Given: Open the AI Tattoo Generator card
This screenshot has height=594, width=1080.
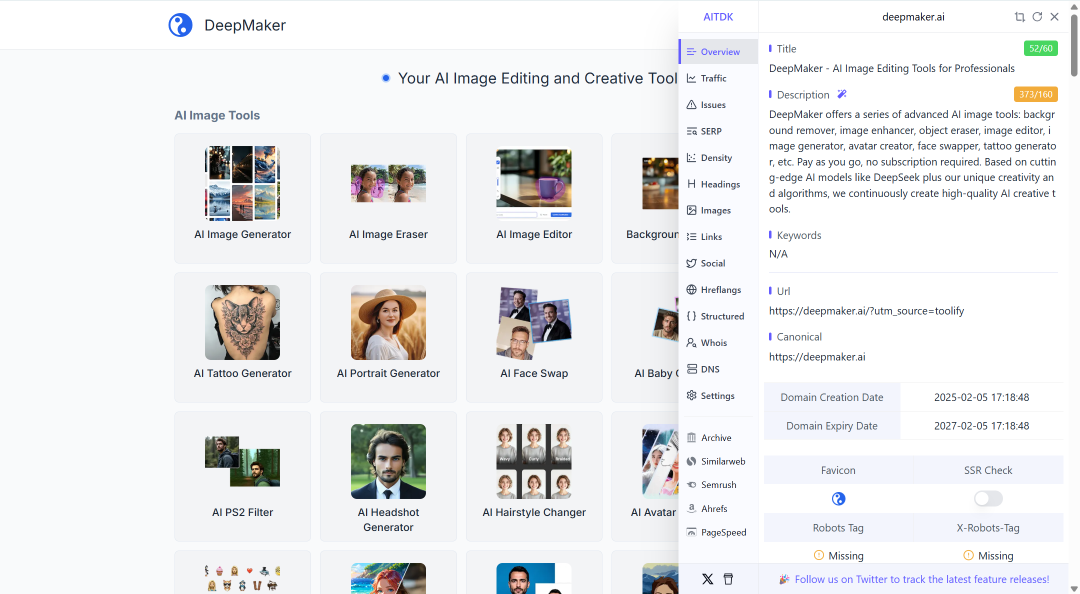Looking at the screenshot, I should click(242, 338).
